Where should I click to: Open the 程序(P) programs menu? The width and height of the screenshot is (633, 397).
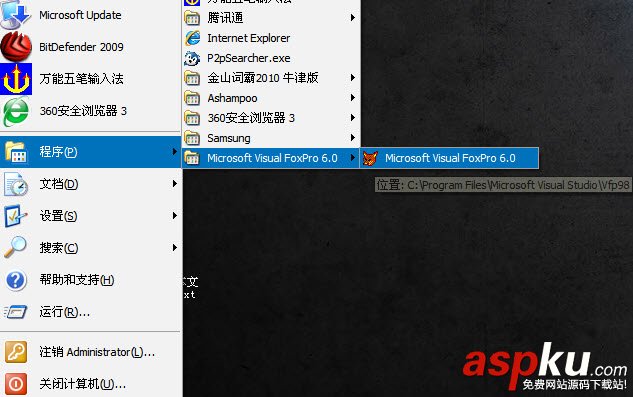(x=90, y=152)
